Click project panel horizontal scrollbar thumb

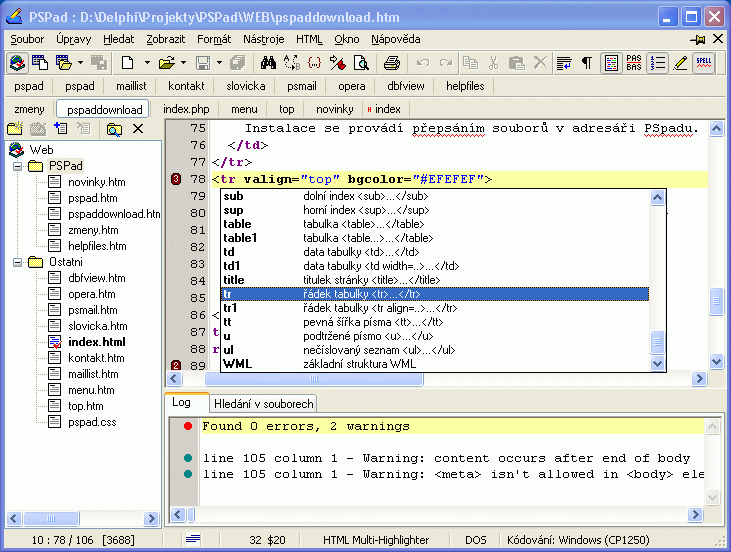[51, 518]
